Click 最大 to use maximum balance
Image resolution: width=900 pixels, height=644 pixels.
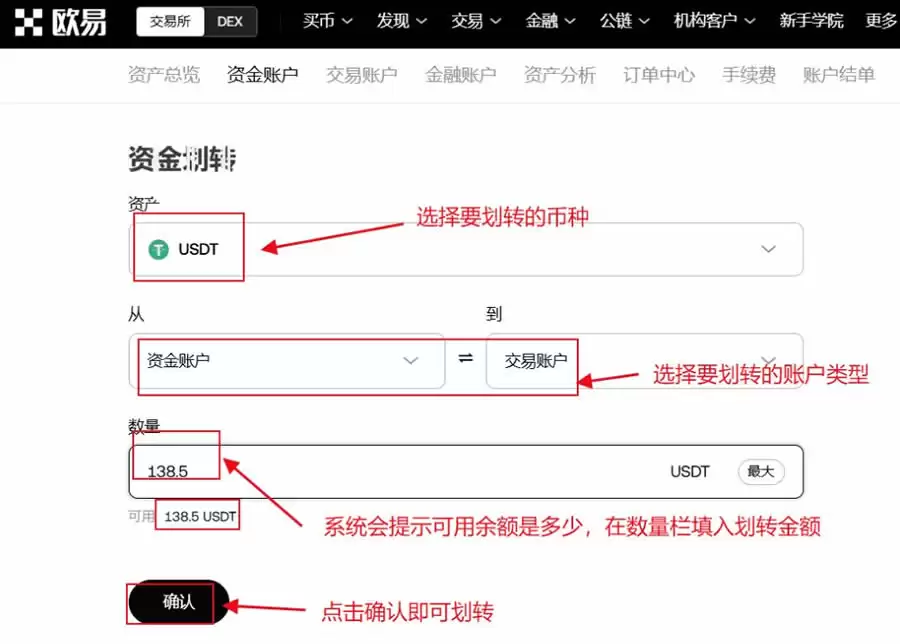tap(760, 471)
